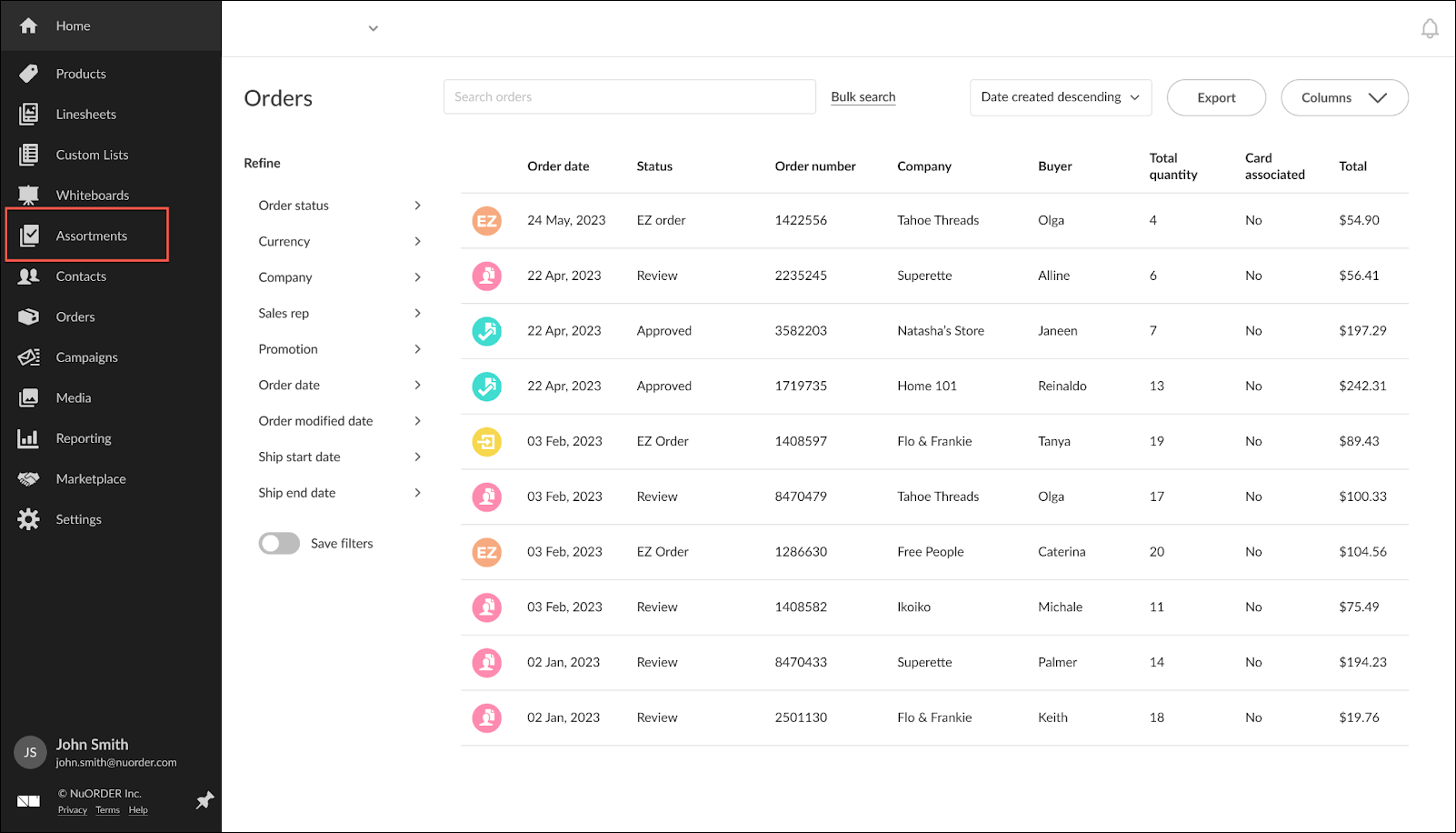Click the pin sidebar icon
The height and width of the screenshot is (833, 1456).
coord(204,800)
